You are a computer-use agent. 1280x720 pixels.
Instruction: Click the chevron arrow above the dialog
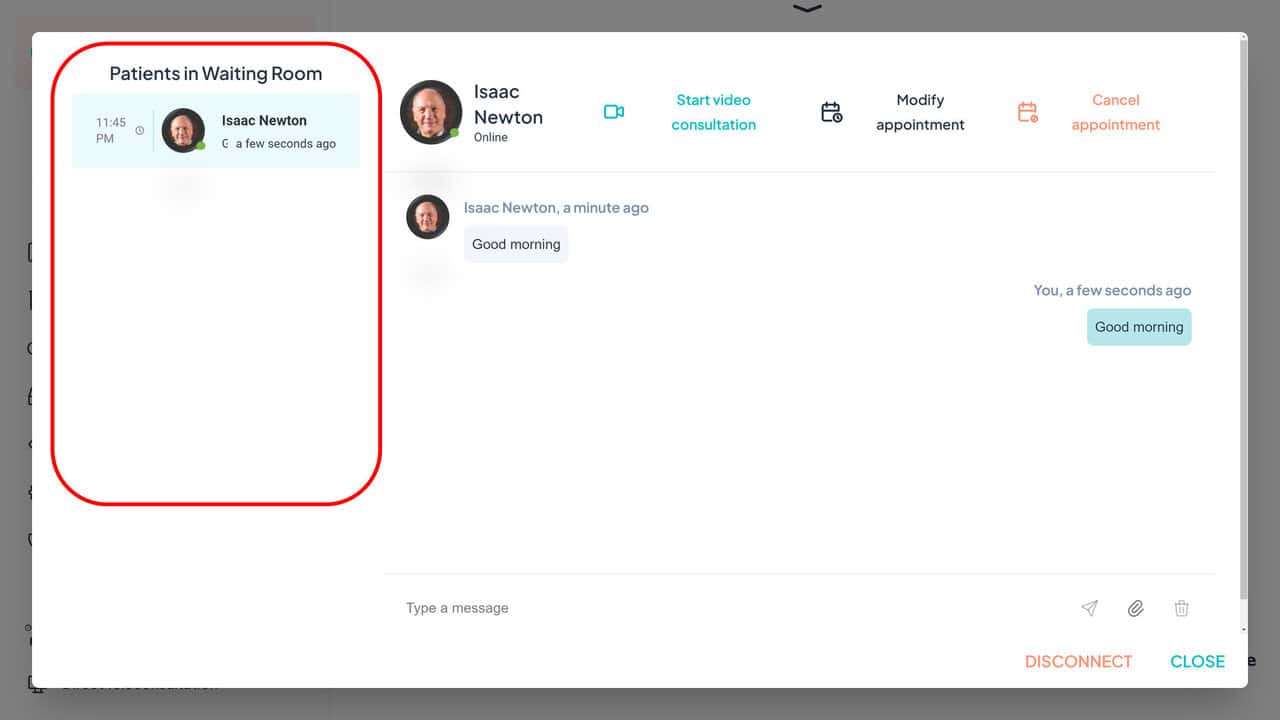click(x=807, y=9)
